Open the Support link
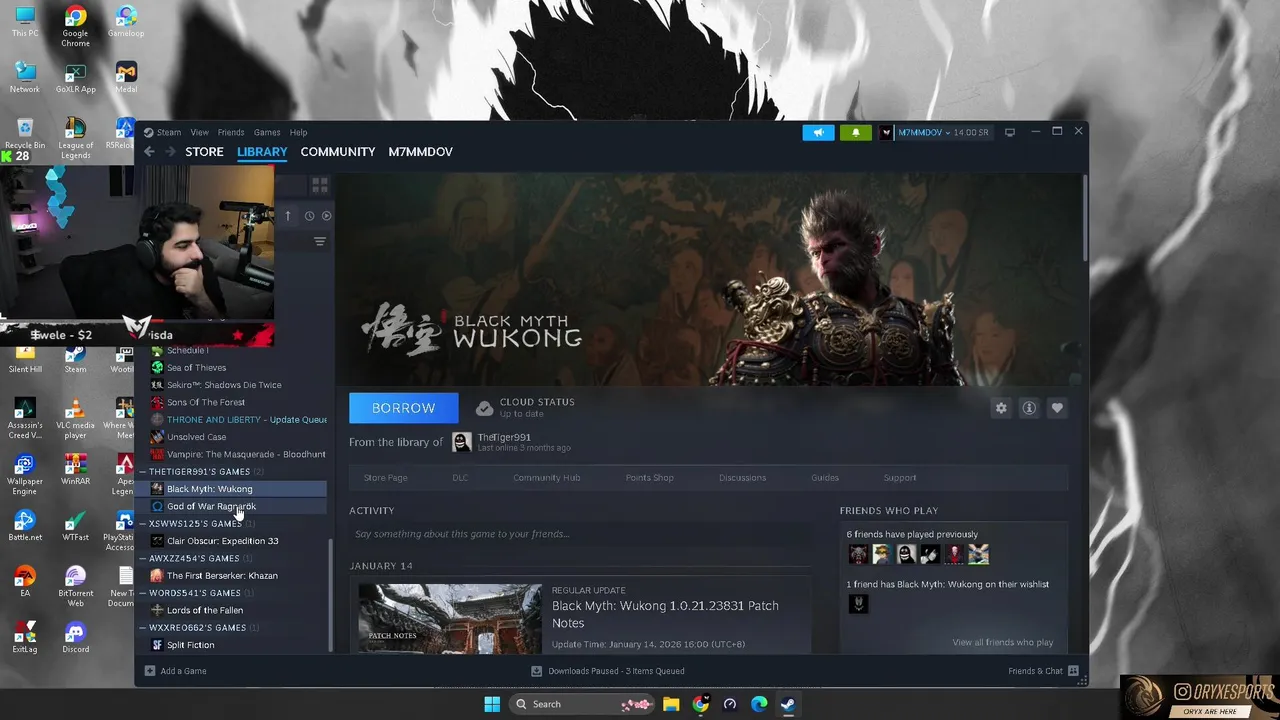 (x=900, y=478)
